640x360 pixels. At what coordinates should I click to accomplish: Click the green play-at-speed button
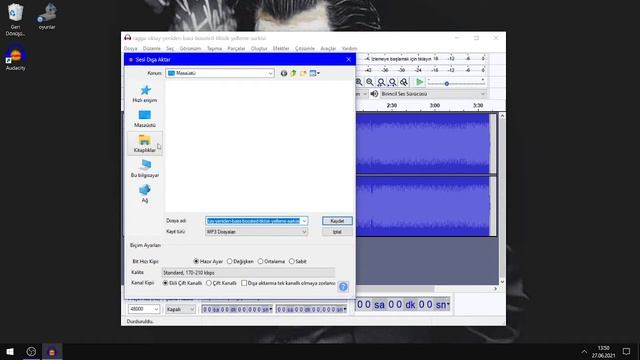tap(419, 82)
